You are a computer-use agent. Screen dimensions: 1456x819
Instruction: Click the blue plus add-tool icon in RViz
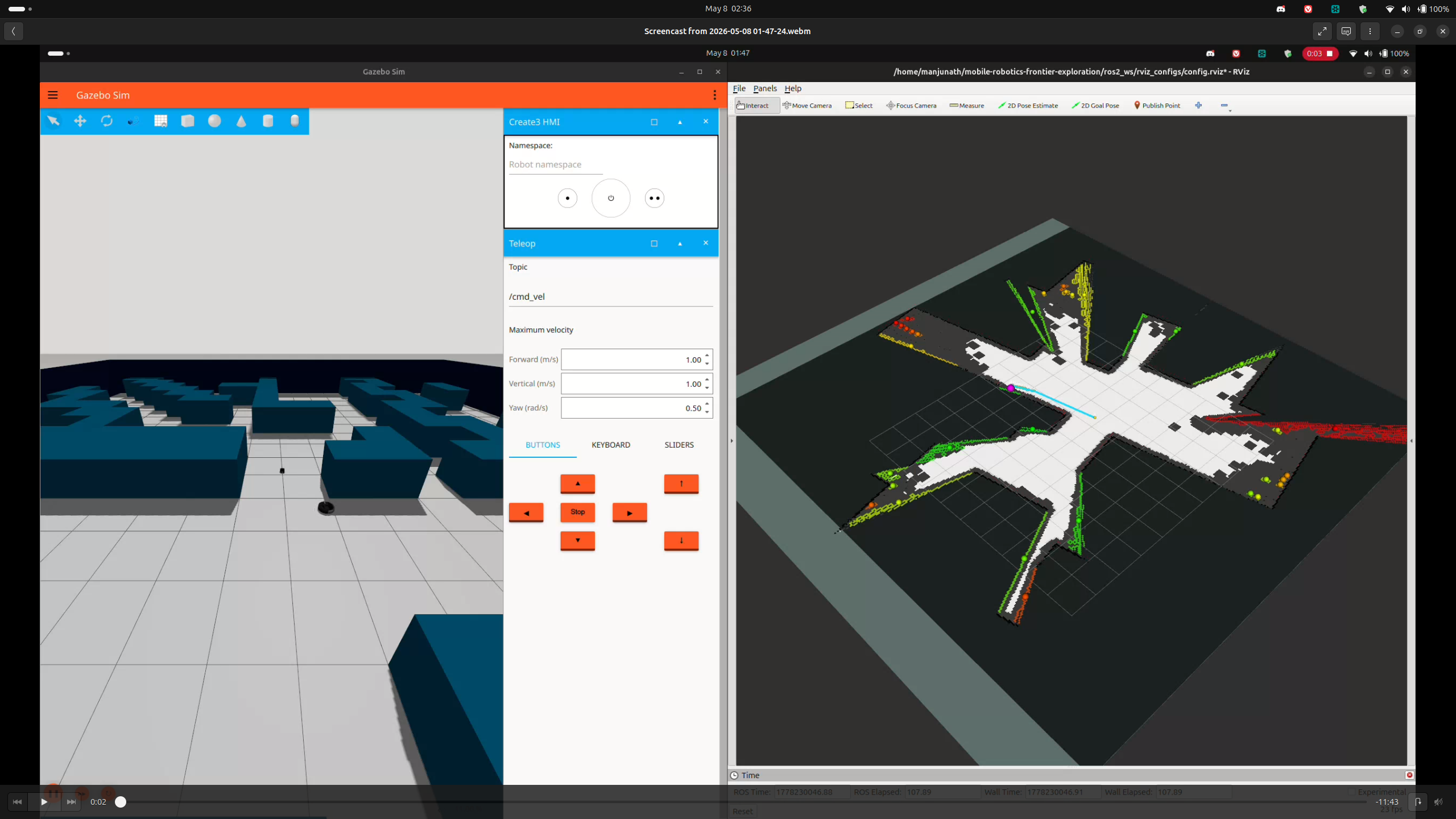tap(1198, 105)
